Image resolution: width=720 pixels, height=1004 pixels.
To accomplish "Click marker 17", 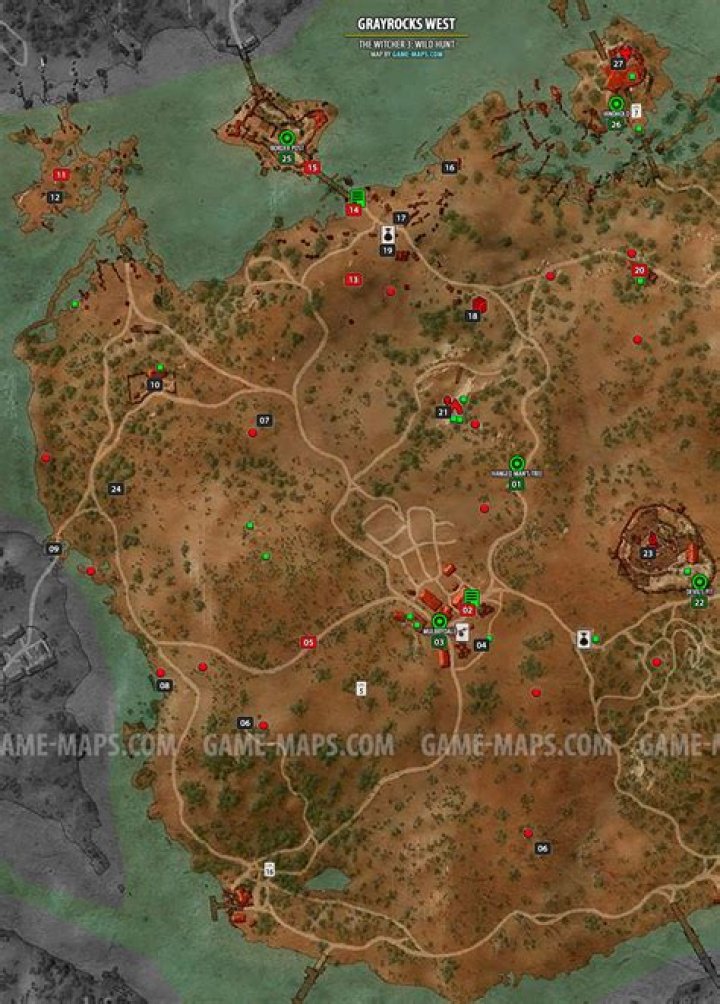I will pyautogui.click(x=401, y=218).
